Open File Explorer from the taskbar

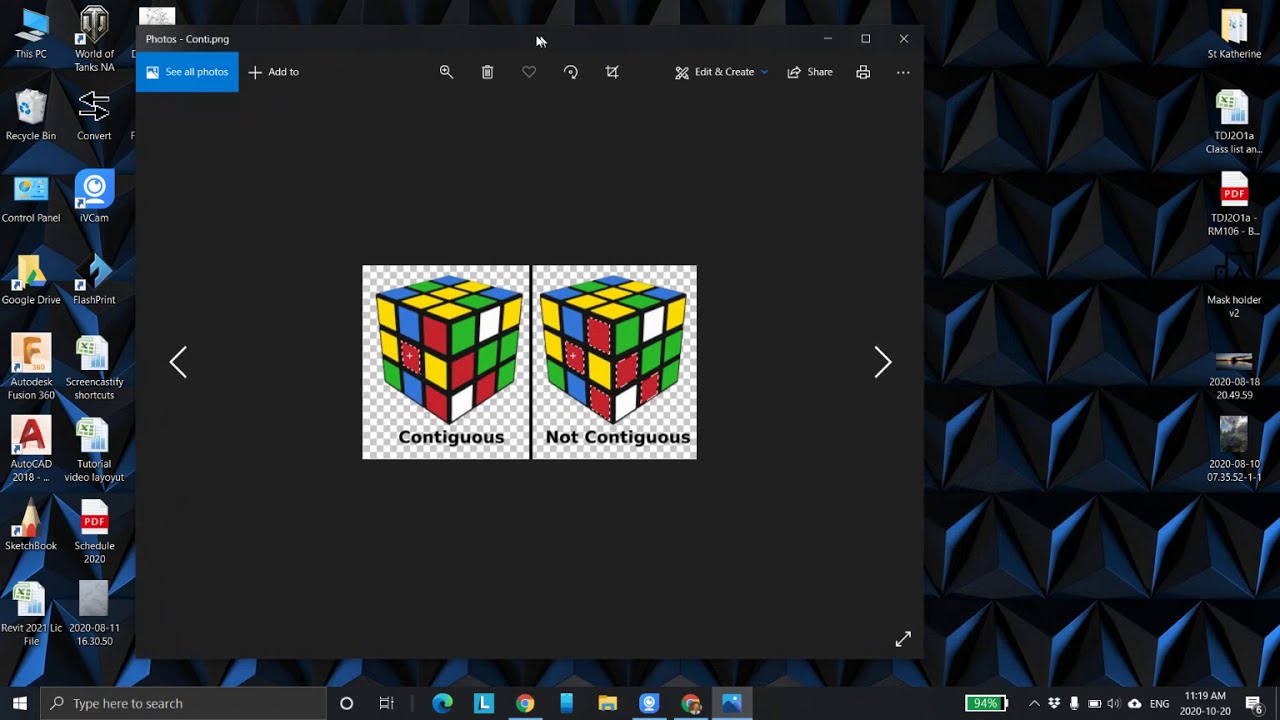click(607, 703)
